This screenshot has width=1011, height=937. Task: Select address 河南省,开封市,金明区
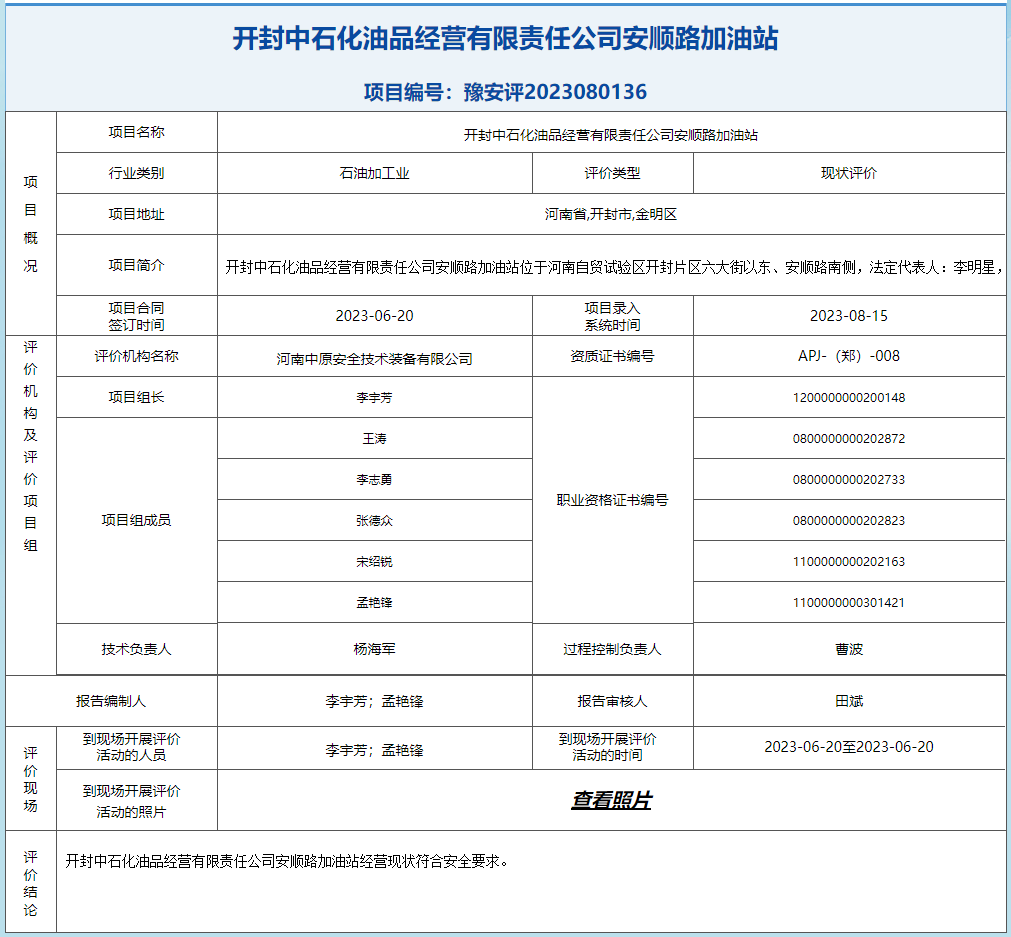tap(611, 214)
